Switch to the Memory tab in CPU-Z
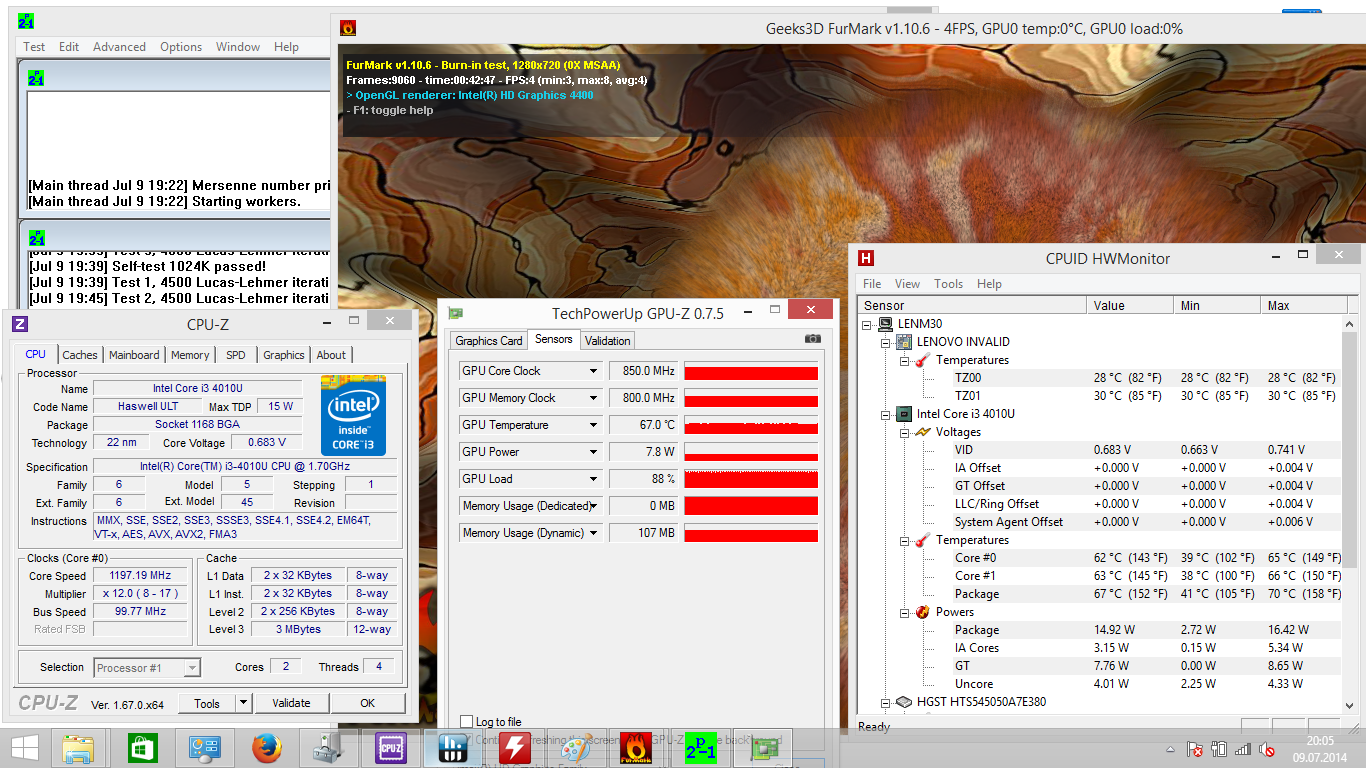1366x768 pixels. (x=190, y=355)
